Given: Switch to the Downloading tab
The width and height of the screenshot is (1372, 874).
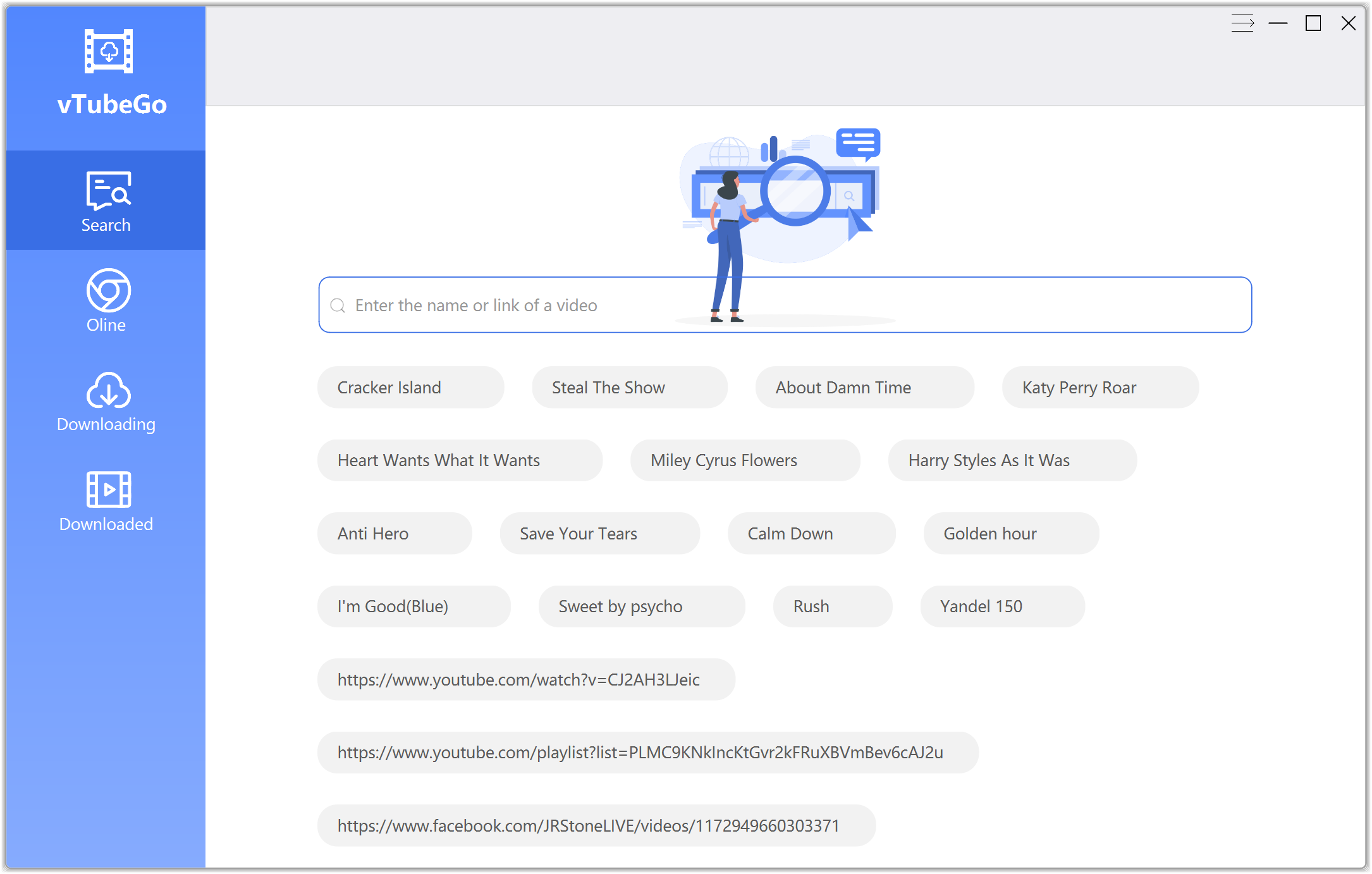Looking at the screenshot, I should [x=106, y=400].
